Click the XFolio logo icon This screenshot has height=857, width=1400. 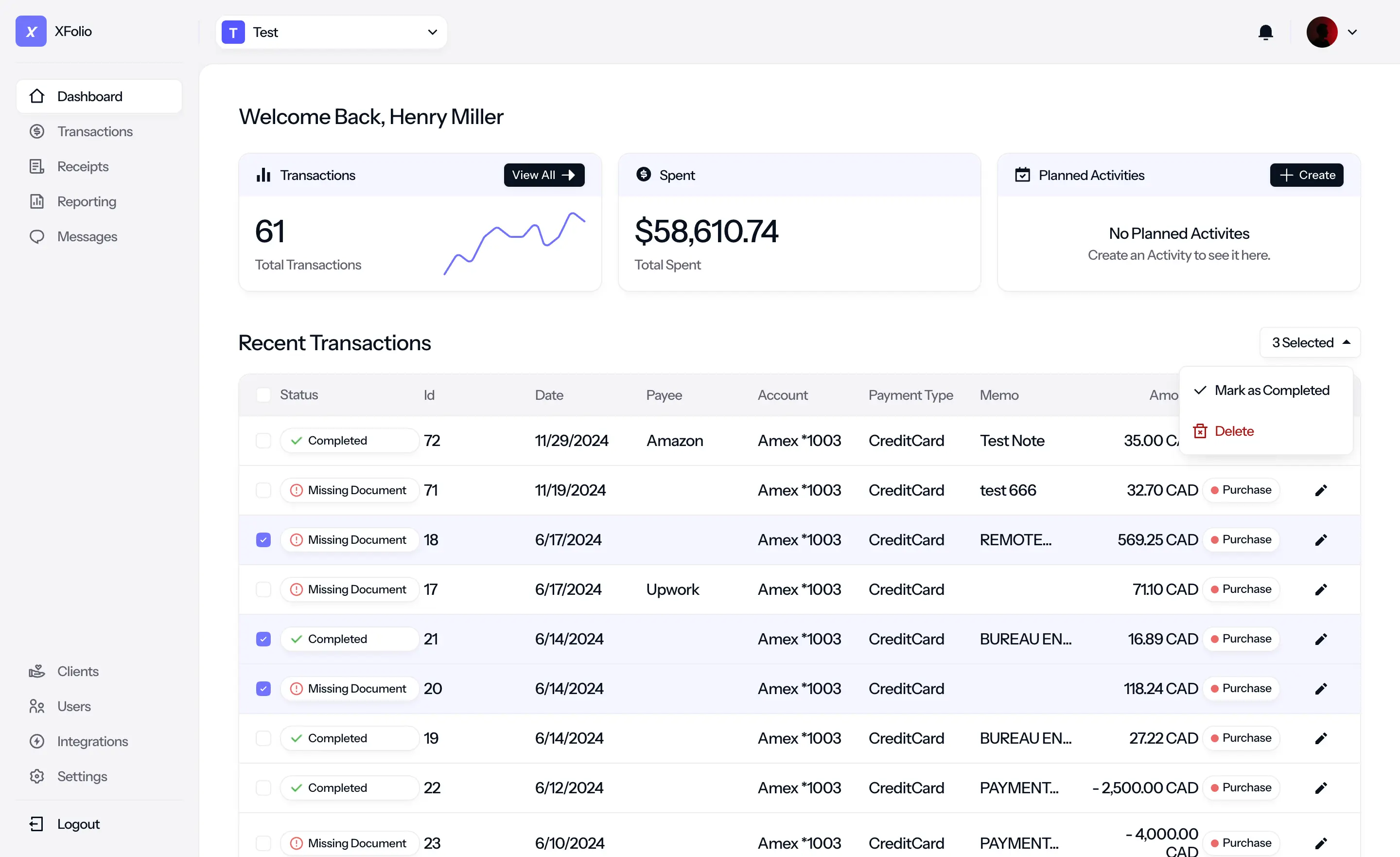click(x=31, y=31)
